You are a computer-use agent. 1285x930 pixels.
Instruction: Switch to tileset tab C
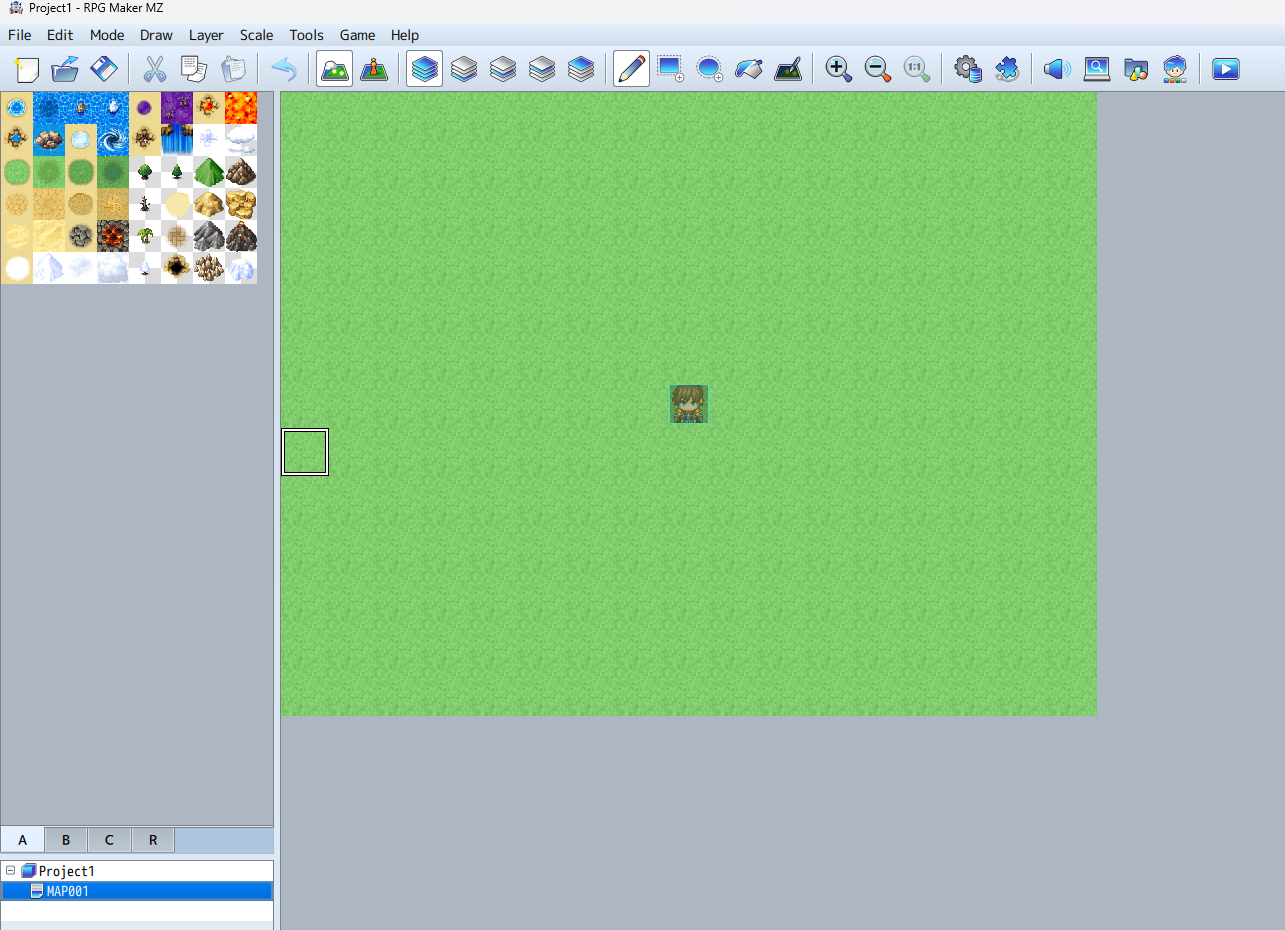(x=109, y=840)
